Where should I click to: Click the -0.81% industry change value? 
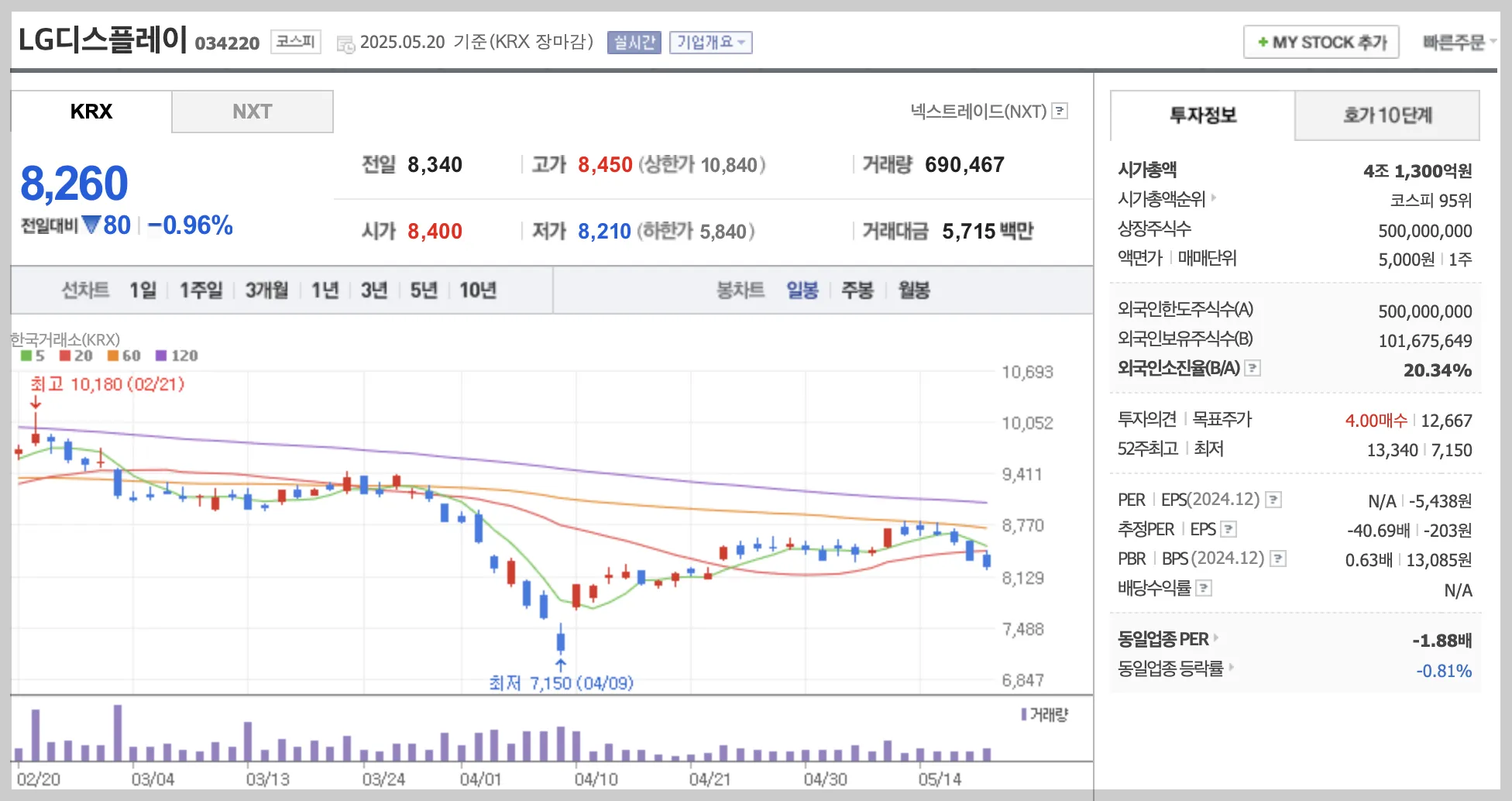click(x=1444, y=671)
